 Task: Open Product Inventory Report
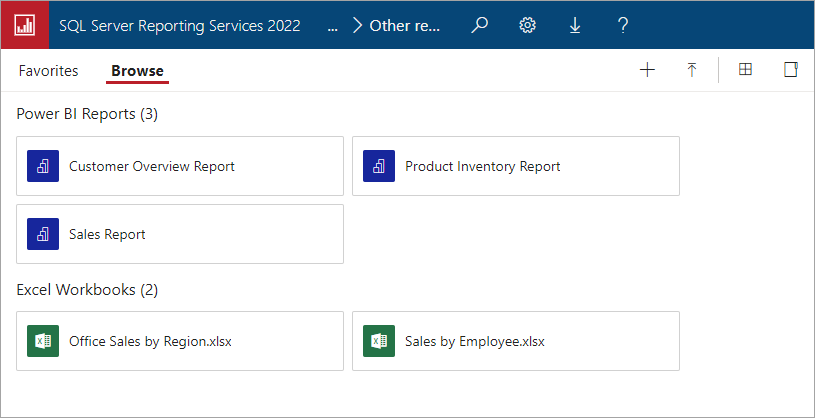(x=482, y=166)
